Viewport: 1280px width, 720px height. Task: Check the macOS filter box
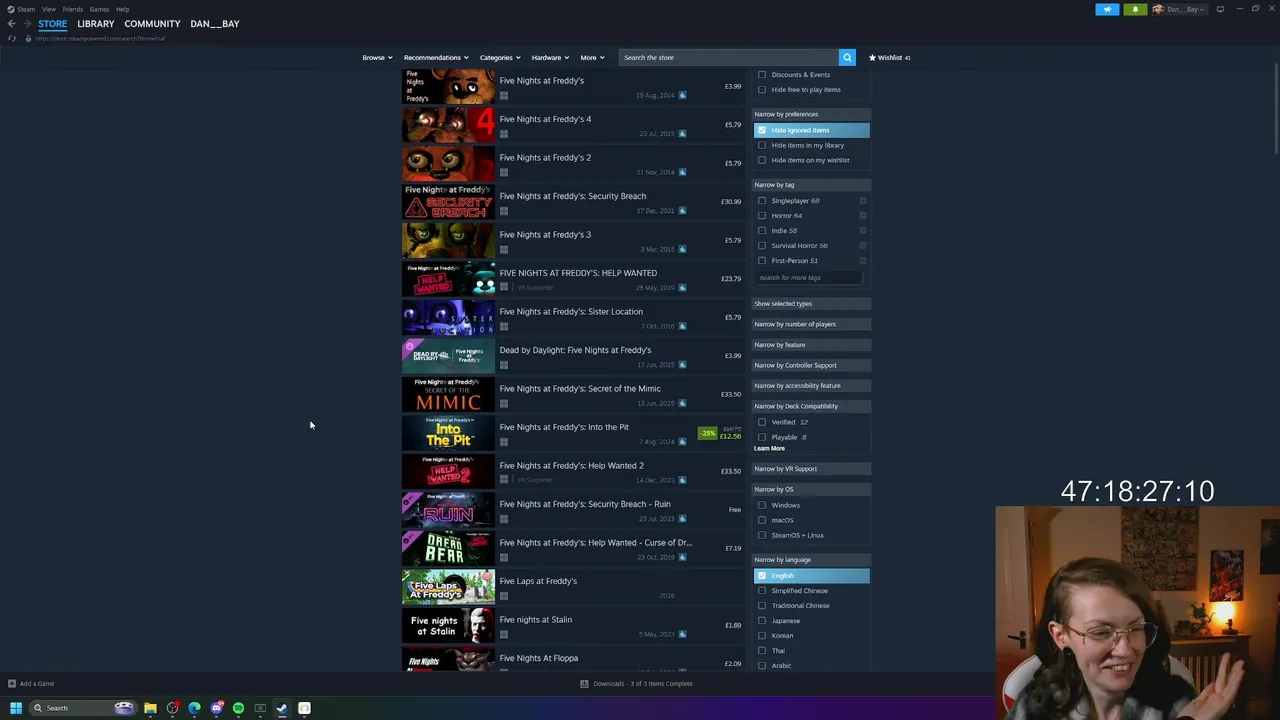pyautogui.click(x=762, y=520)
